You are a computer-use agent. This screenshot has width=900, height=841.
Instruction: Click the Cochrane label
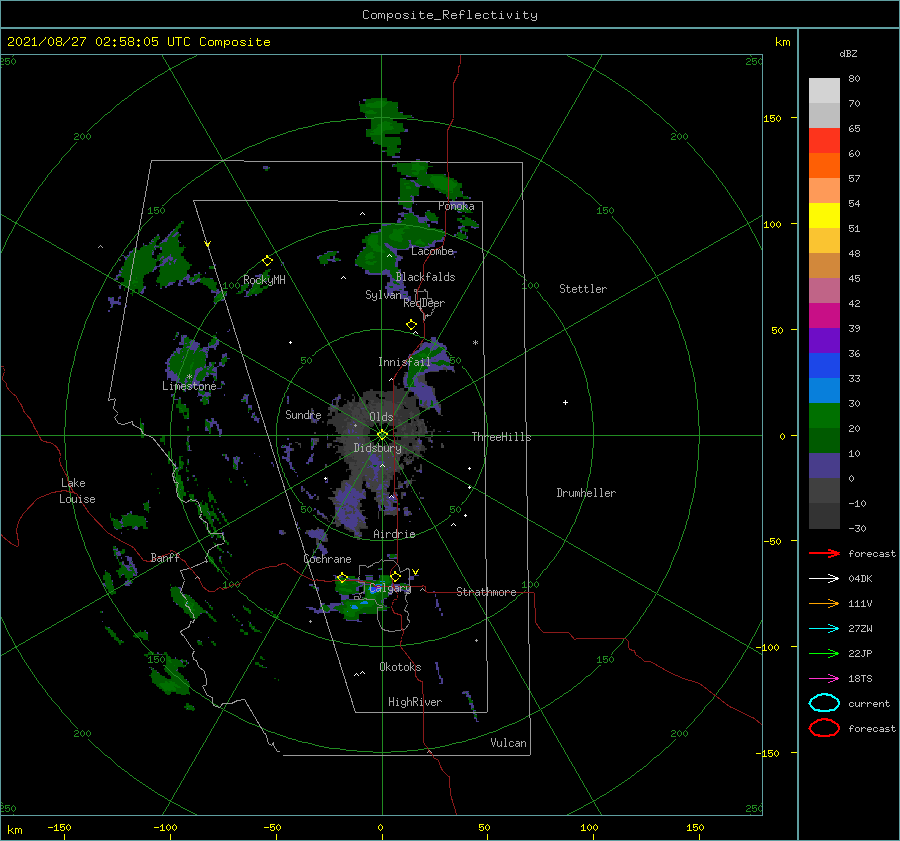point(327,559)
